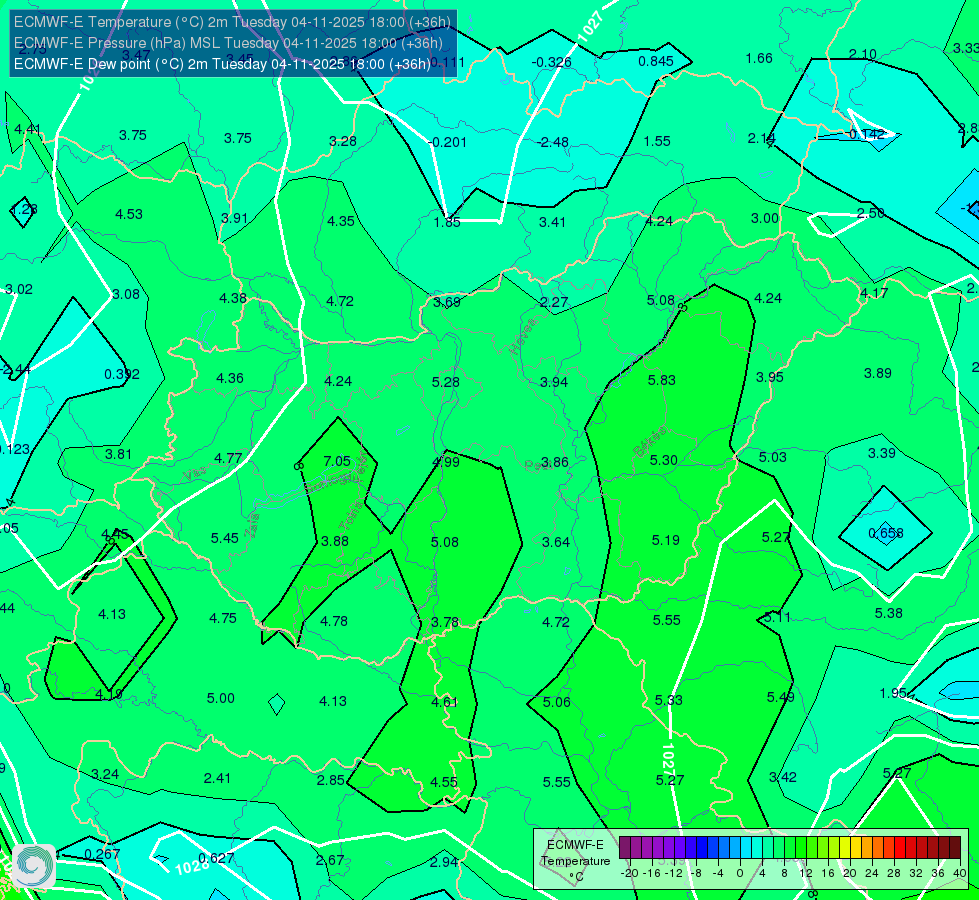Click the legend scale value 40
979x900 pixels.
[x=960, y=873]
